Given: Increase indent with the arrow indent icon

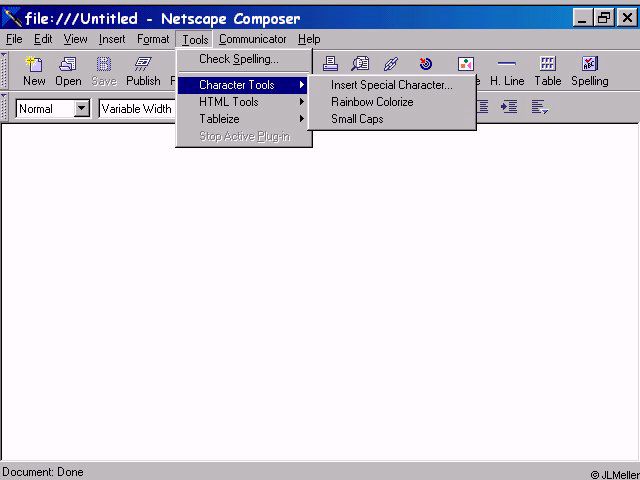Looking at the screenshot, I should (509, 107).
